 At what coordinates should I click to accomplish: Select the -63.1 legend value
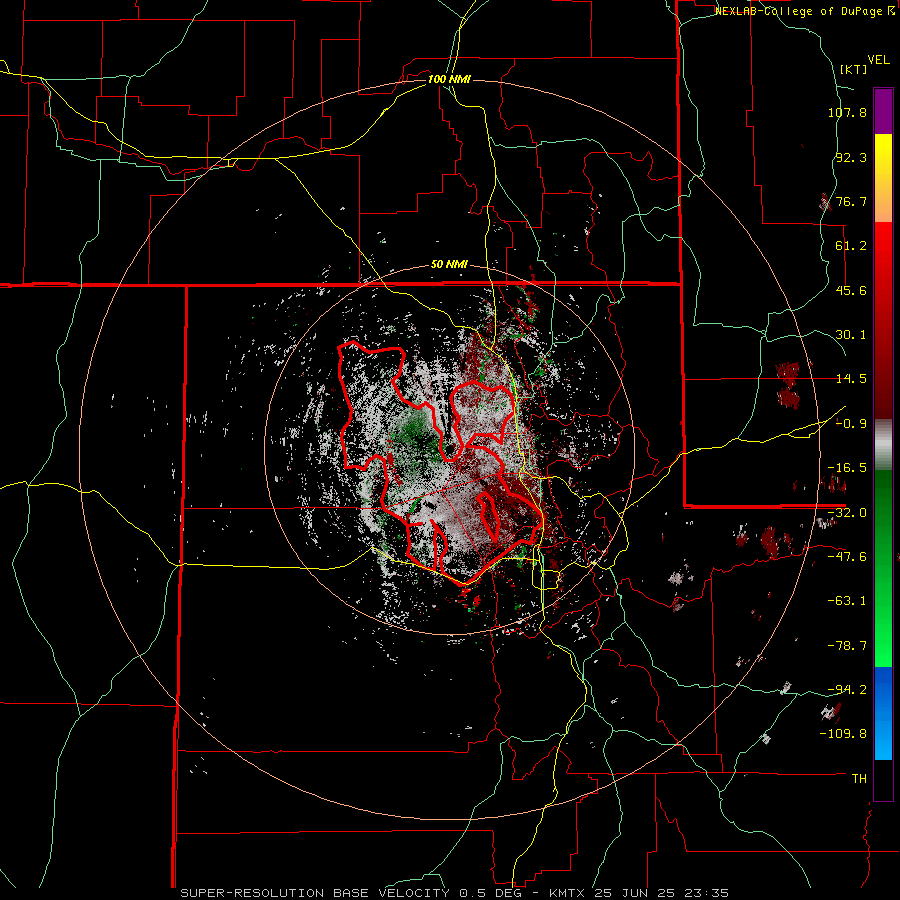847,601
